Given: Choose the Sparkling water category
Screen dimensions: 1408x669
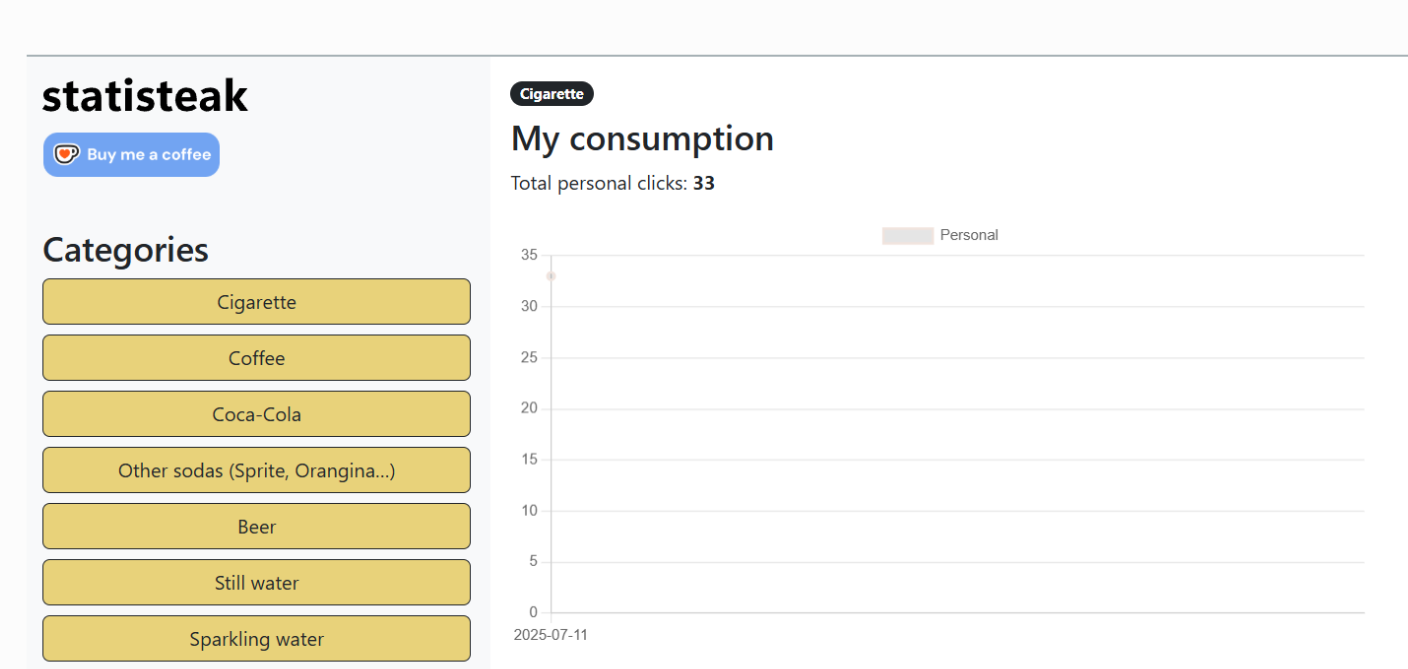Looking at the screenshot, I should [256, 638].
